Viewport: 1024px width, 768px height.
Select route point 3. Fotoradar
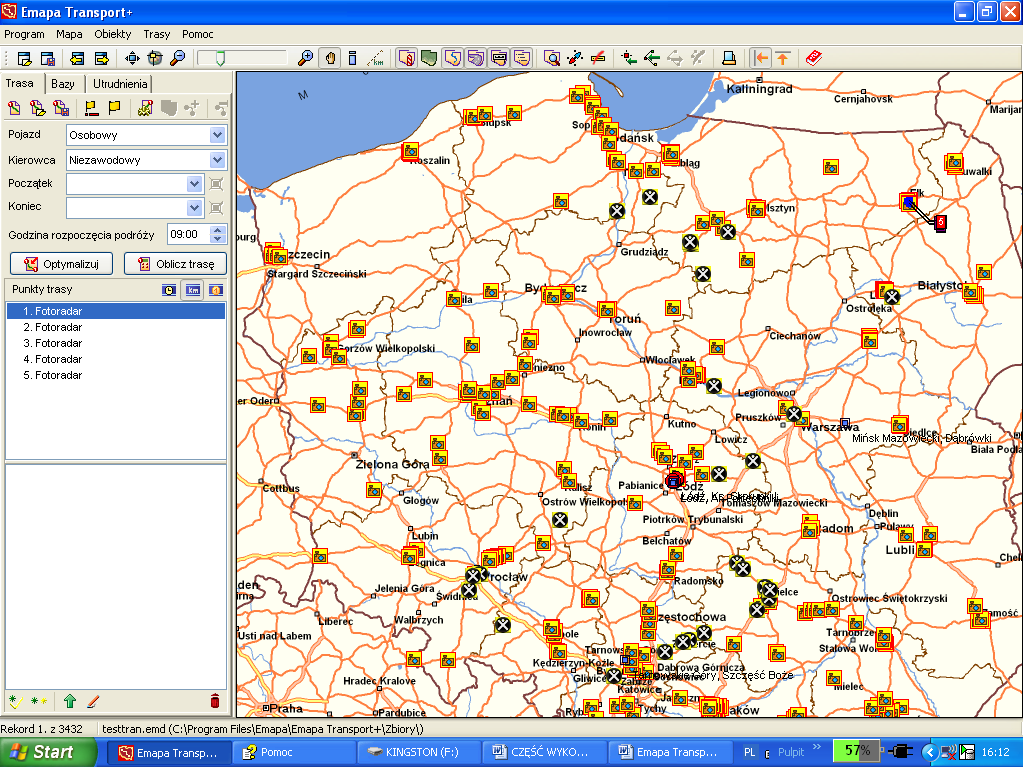point(116,344)
